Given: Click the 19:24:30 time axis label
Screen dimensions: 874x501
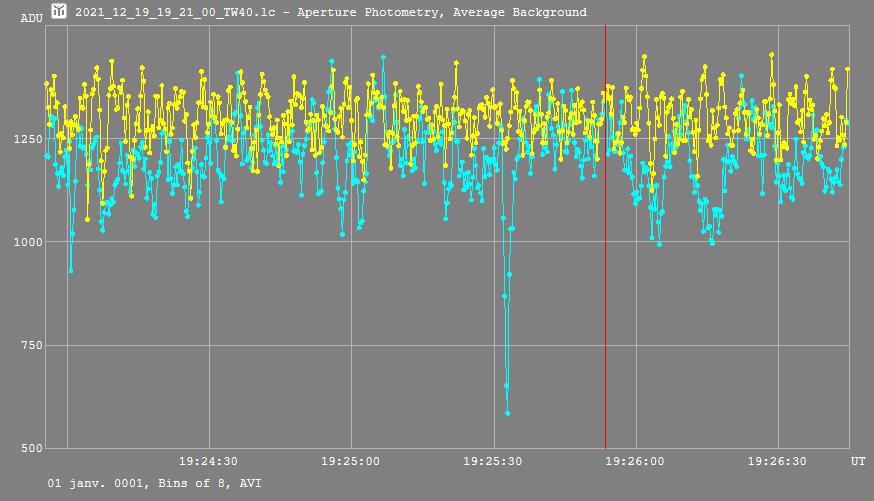Looking at the screenshot, I should (x=208, y=462).
